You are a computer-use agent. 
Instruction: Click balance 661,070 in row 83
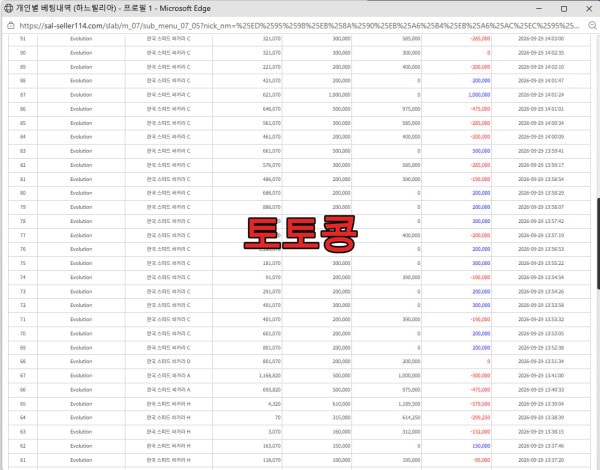(x=272, y=151)
